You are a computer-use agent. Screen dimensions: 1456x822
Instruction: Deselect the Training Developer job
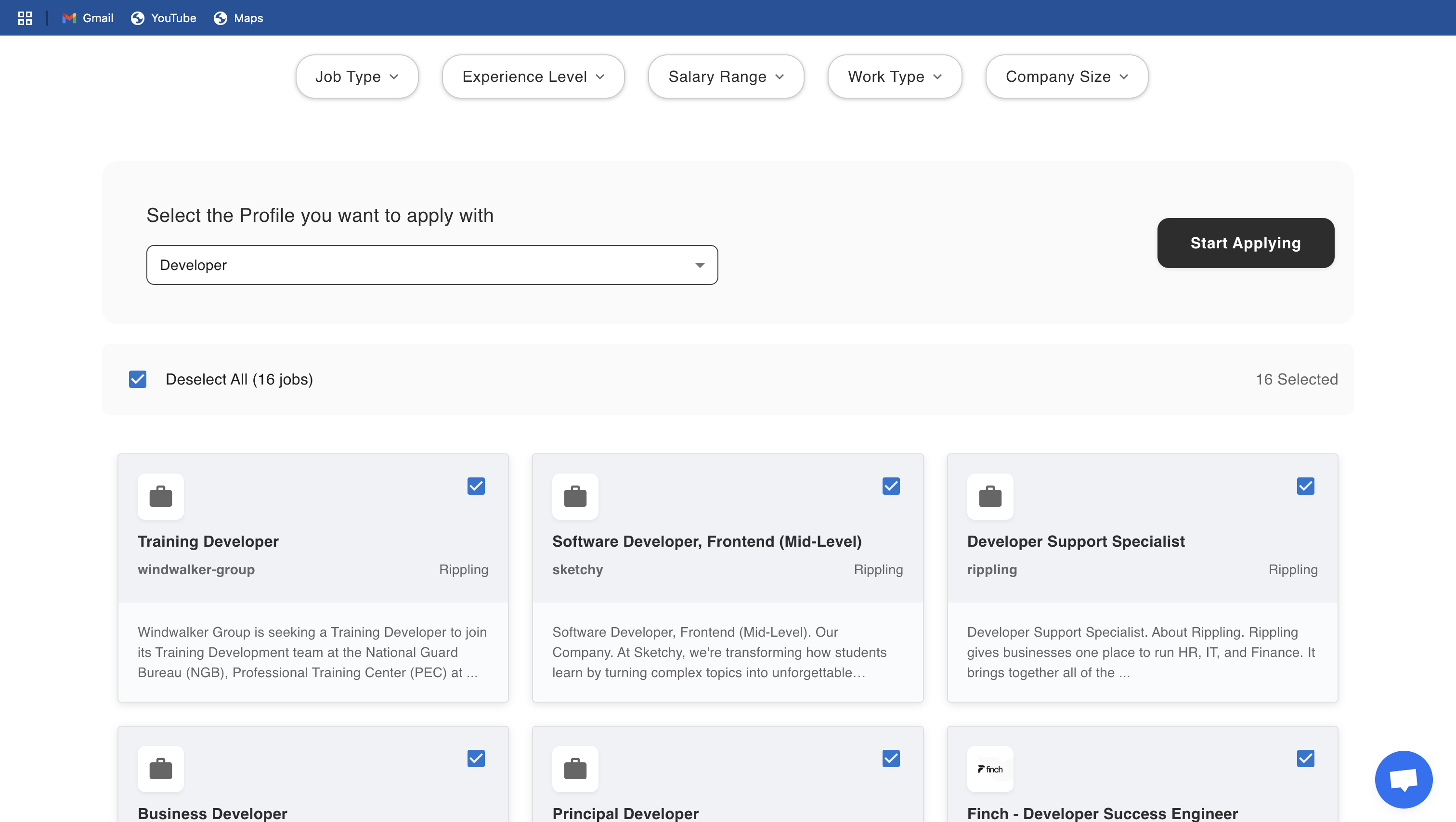[476, 486]
